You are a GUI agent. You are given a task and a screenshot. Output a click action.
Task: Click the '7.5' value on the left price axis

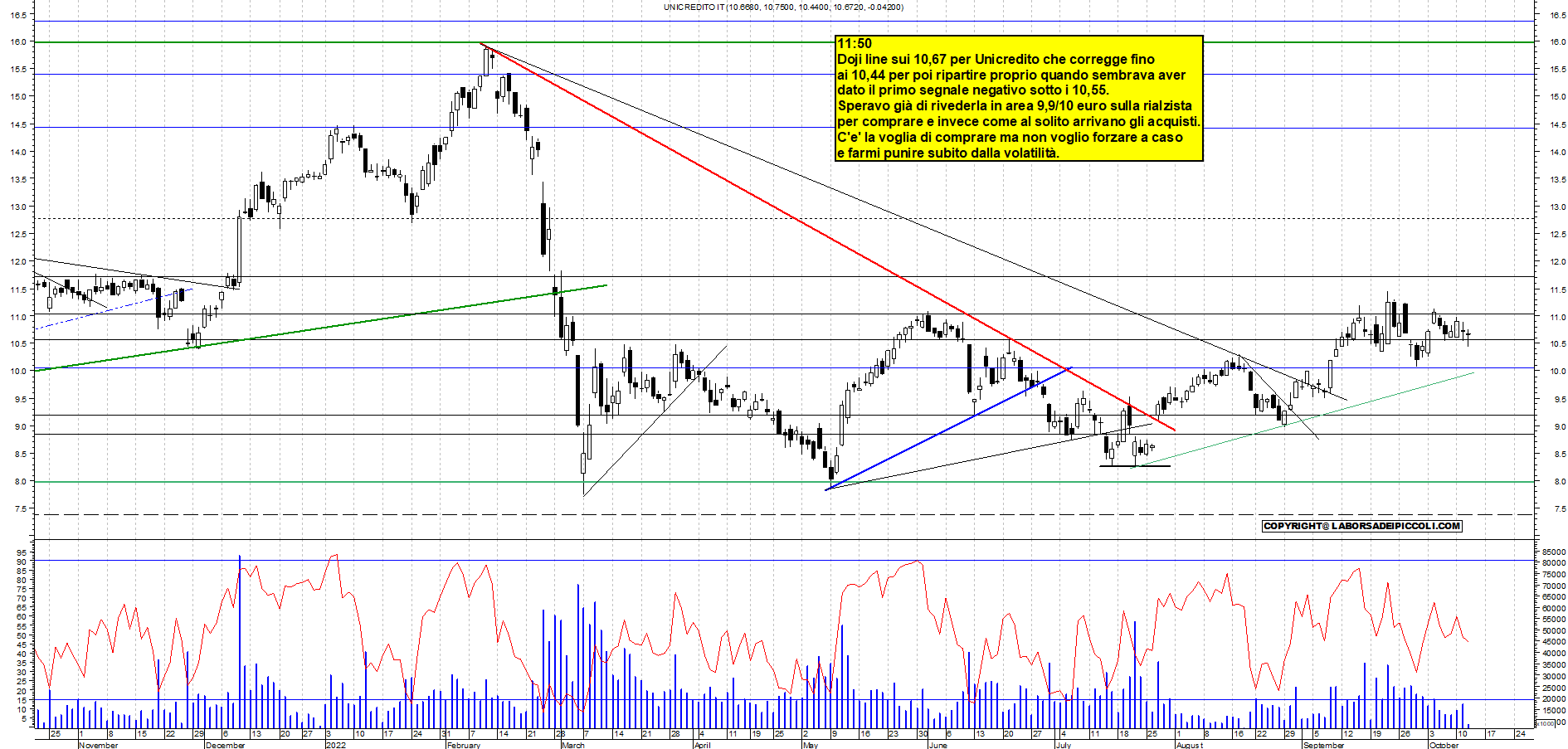[x=20, y=508]
